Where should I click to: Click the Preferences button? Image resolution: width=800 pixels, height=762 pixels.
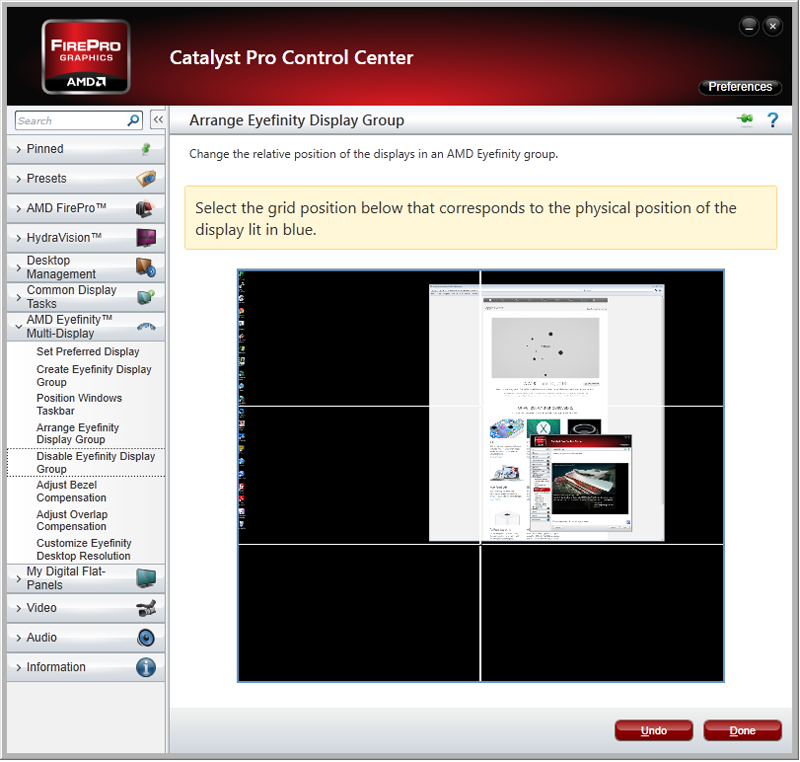[x=740, y=87]
